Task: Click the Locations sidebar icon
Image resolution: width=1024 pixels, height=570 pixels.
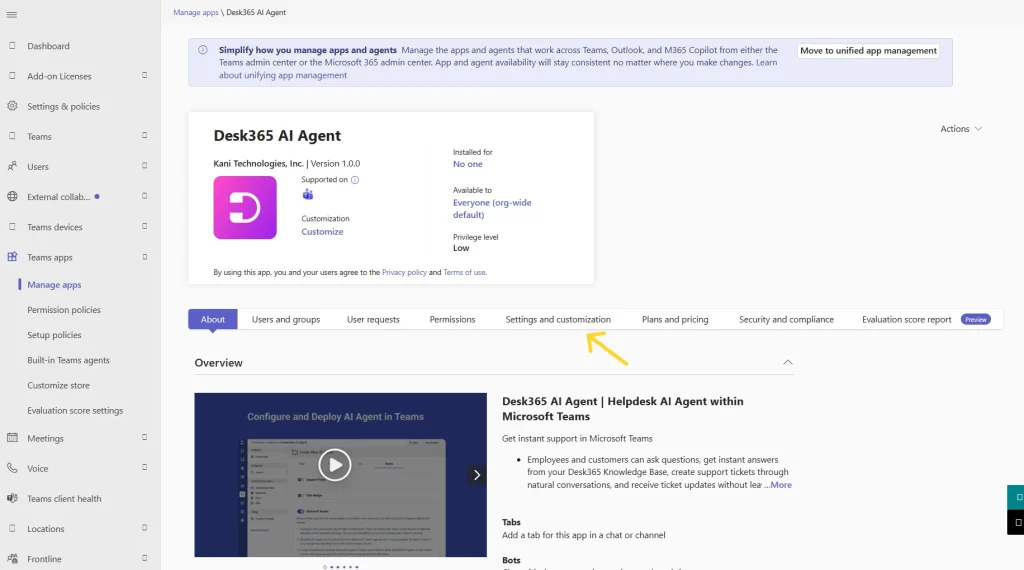Action: point(12,528)
